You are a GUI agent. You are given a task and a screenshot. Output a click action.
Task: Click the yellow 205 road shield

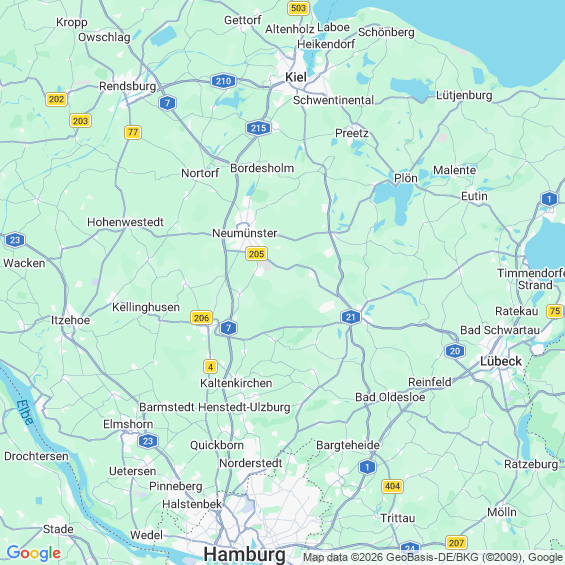point(256,254)
